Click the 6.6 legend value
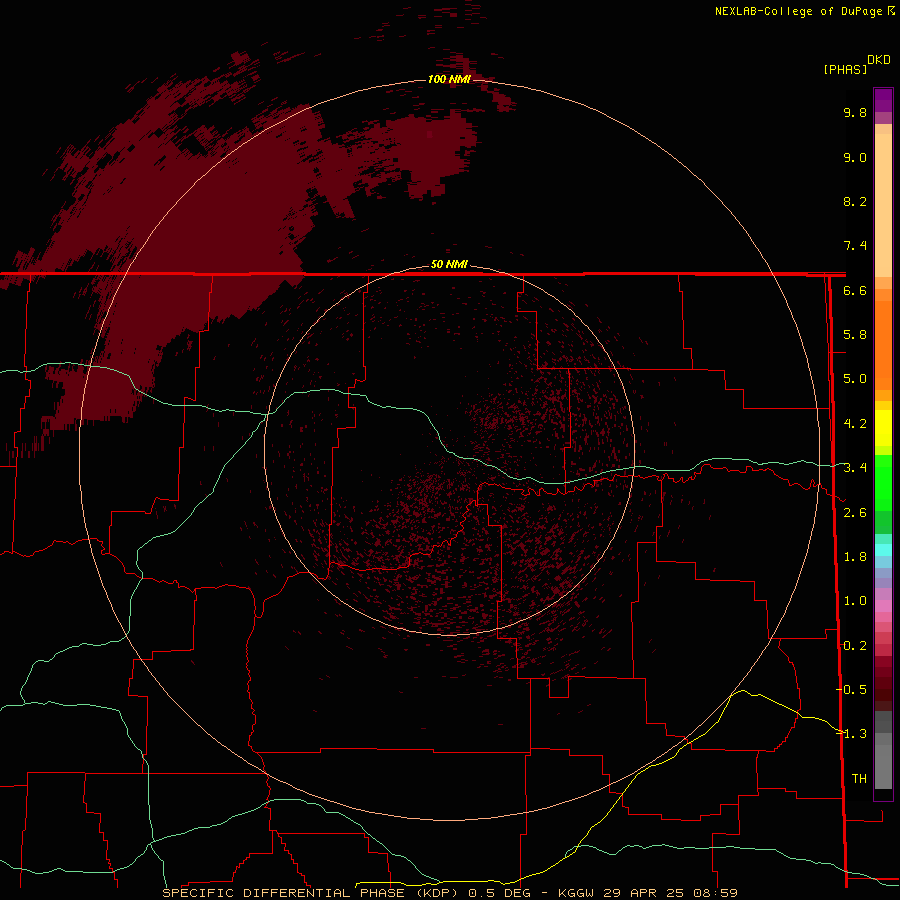The image size is (900, 900). [x=855, y=290]
